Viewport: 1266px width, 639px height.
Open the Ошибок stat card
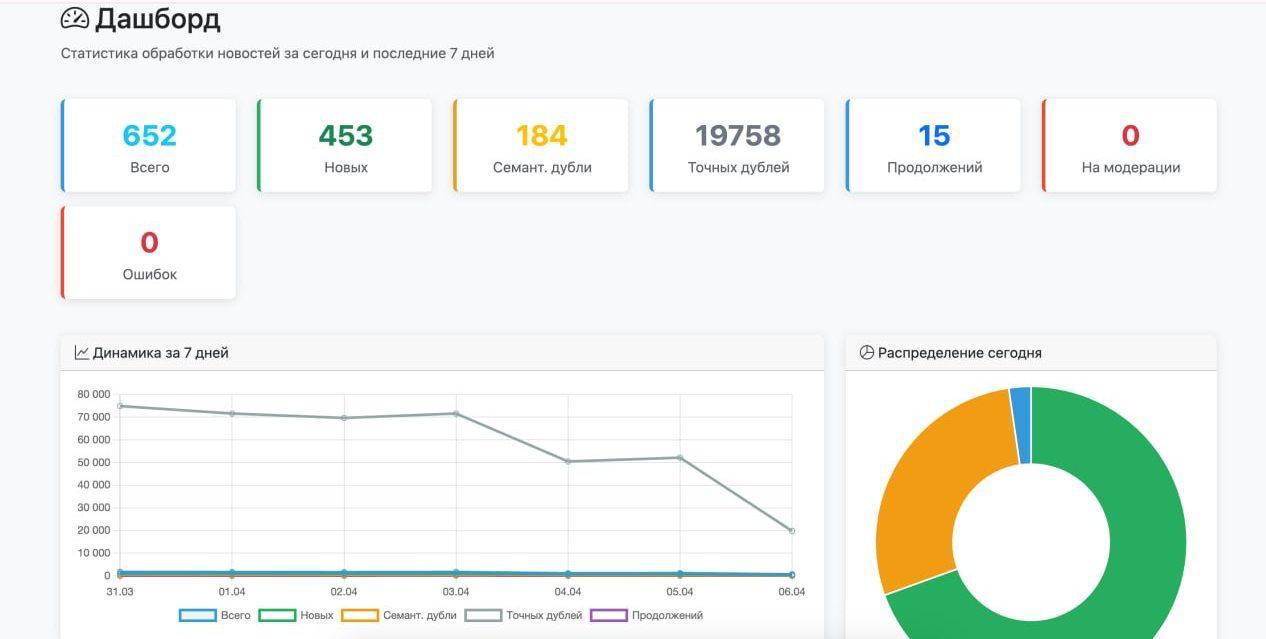149,253
